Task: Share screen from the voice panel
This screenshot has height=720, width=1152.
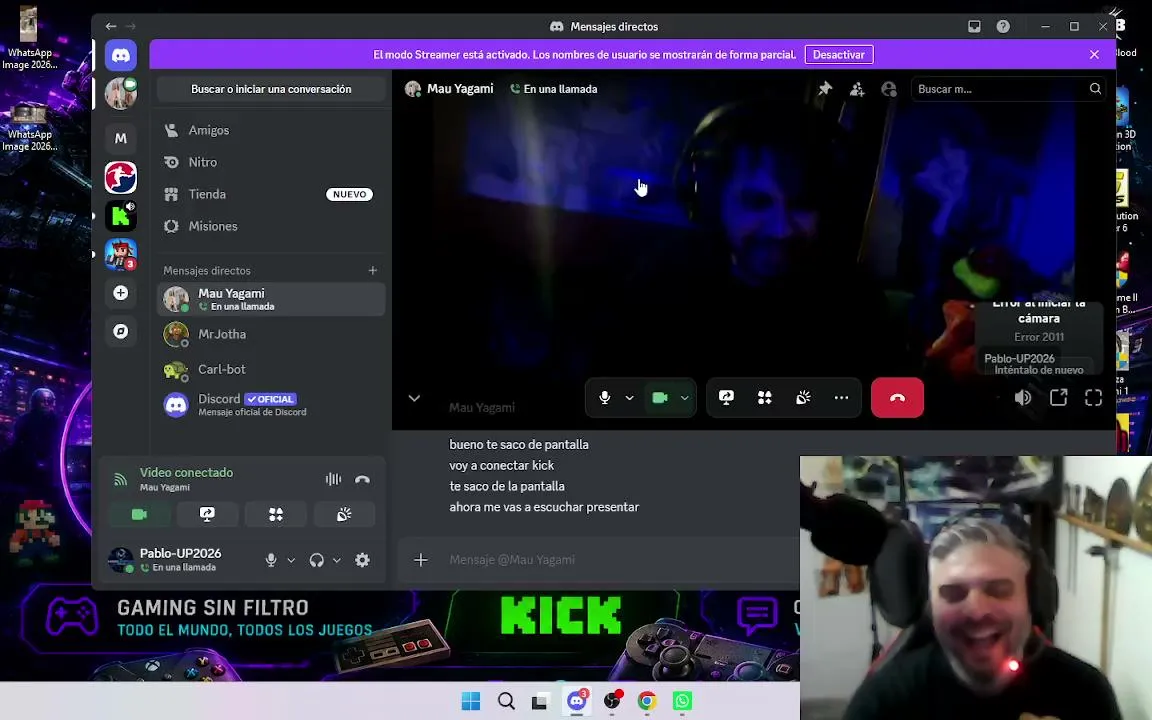Action: pyautogui.click(x=207, y=514)
